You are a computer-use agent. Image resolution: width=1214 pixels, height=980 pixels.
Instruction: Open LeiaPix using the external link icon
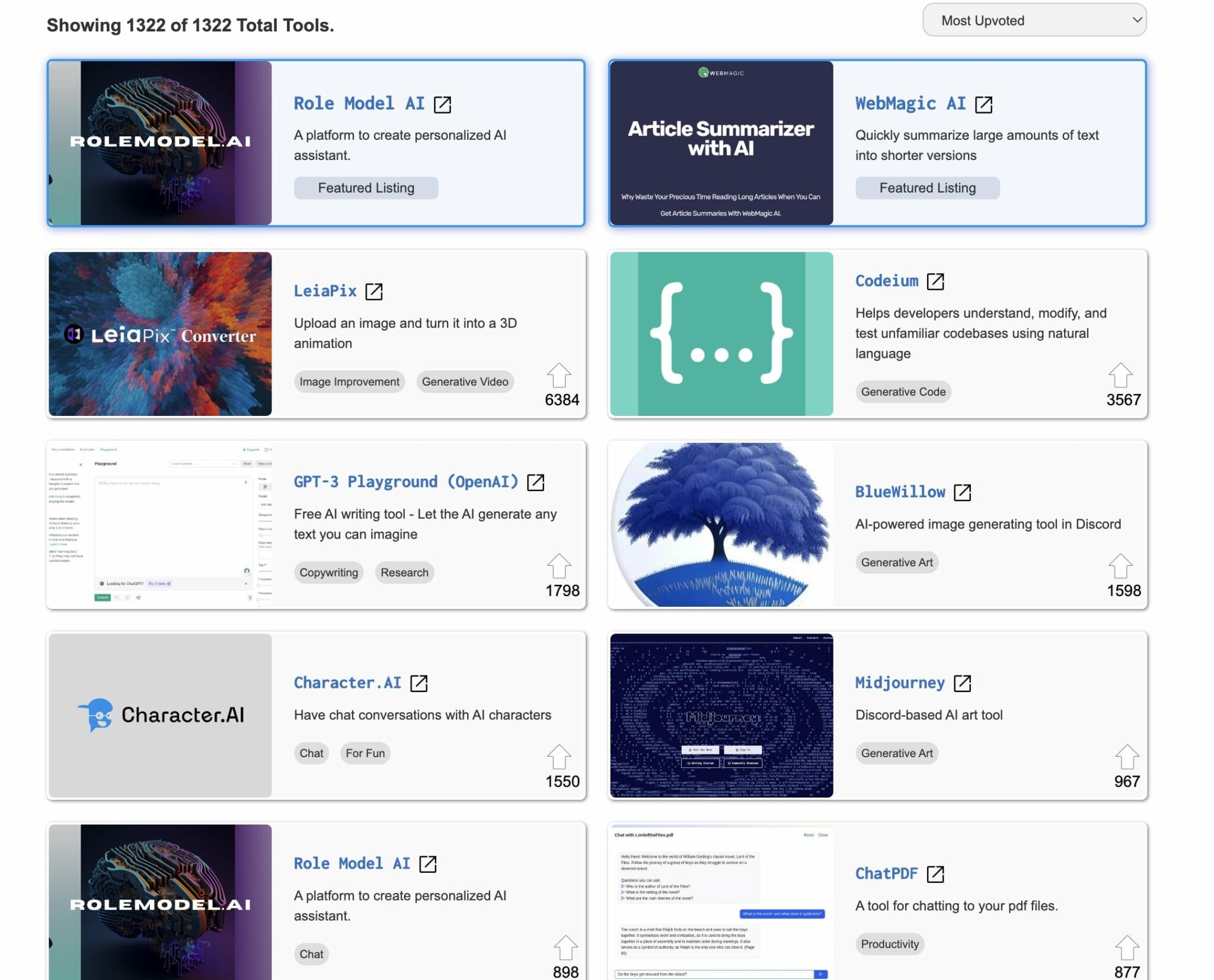[x=373, y=291]
